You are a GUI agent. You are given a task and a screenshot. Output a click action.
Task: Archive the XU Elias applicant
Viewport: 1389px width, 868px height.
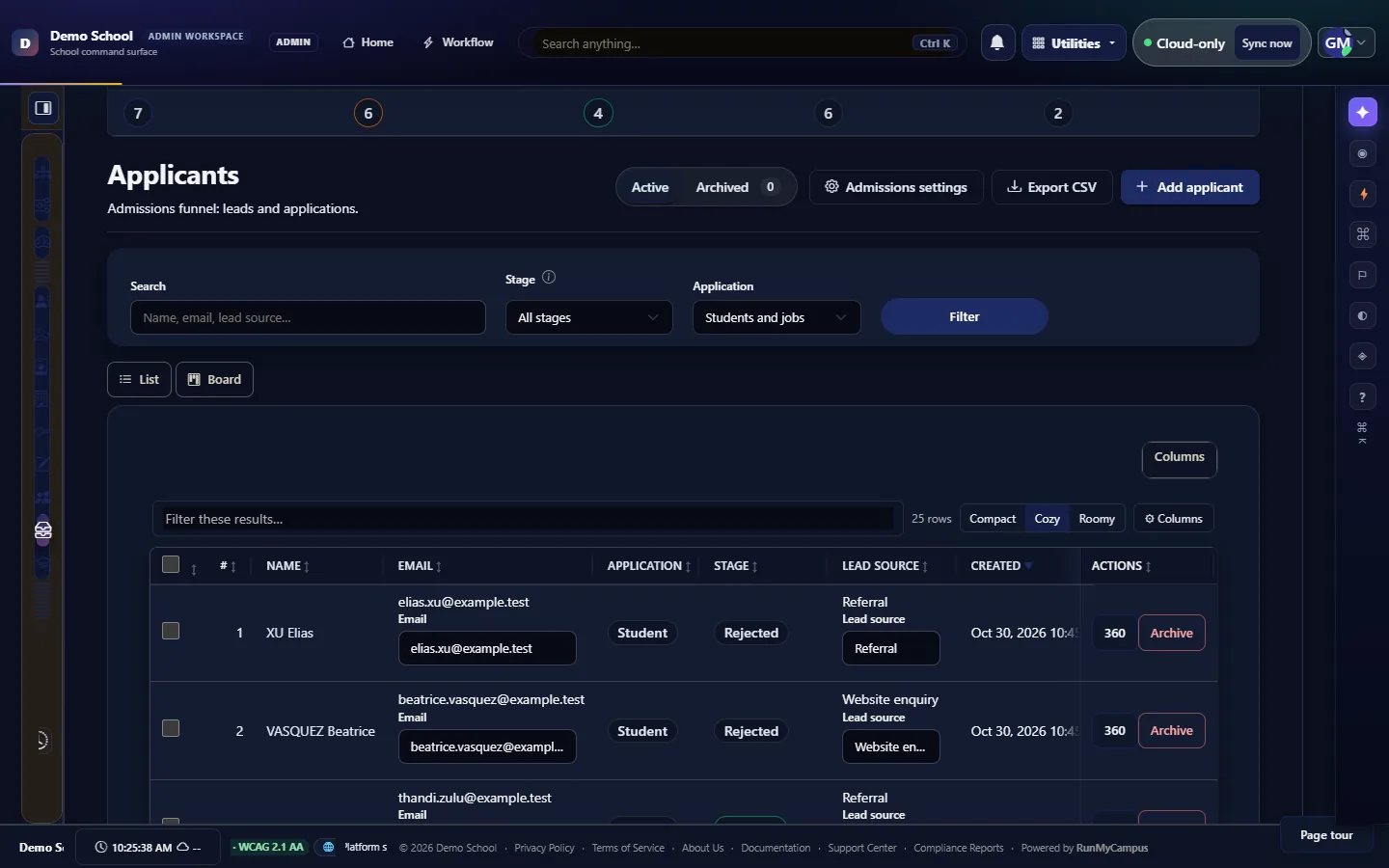tap(1172, 633)
